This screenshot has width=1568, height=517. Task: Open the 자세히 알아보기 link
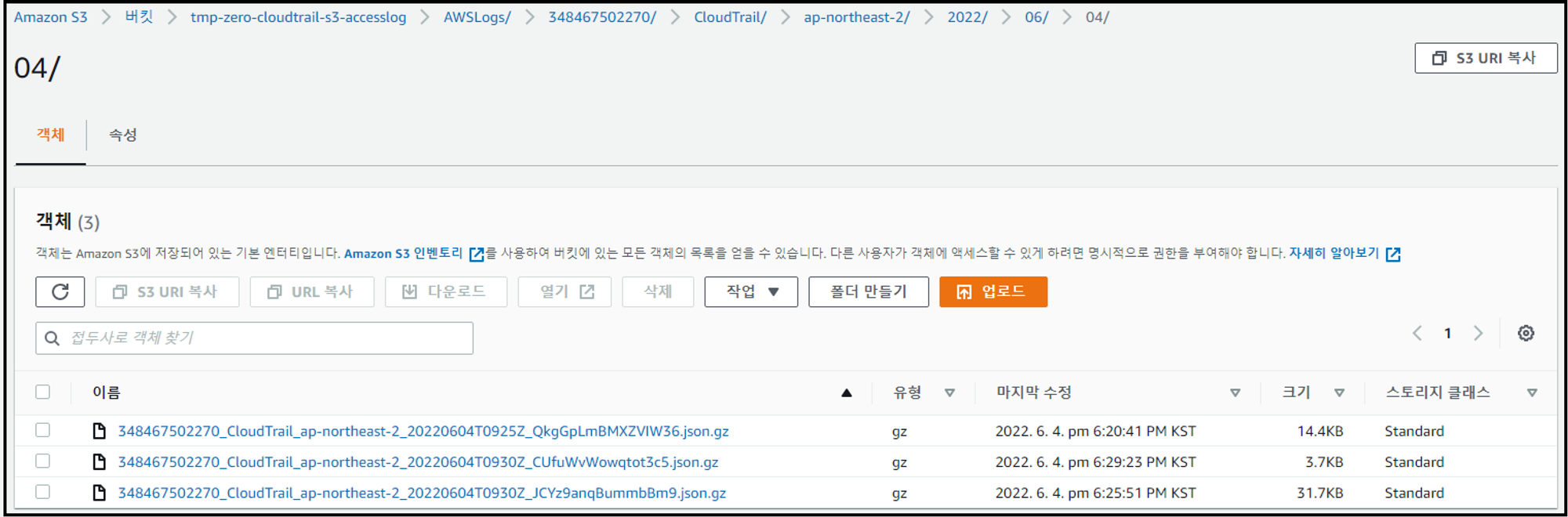1334,253
